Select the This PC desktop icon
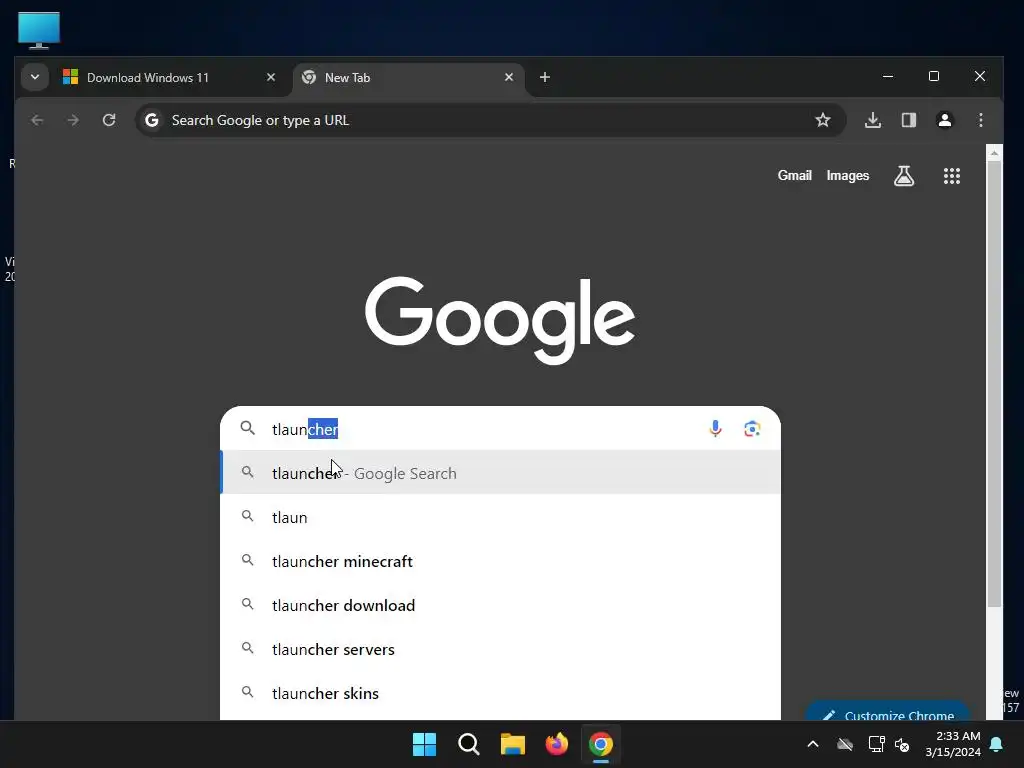1024x768 pixels. (x=39, y=30)
